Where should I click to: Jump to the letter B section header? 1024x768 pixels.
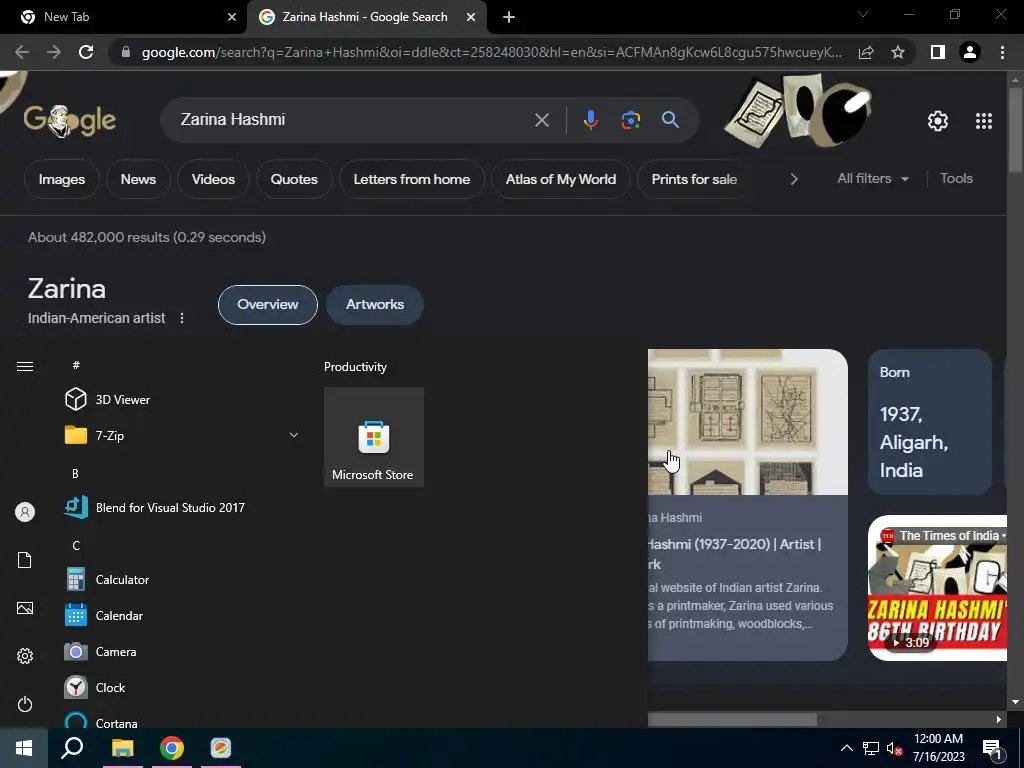[75, 473]
